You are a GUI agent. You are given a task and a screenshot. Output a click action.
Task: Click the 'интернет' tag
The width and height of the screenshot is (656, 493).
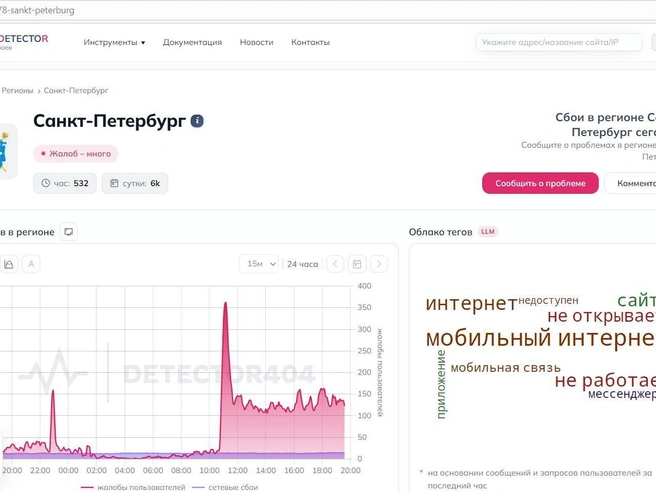tap(472, 303)
